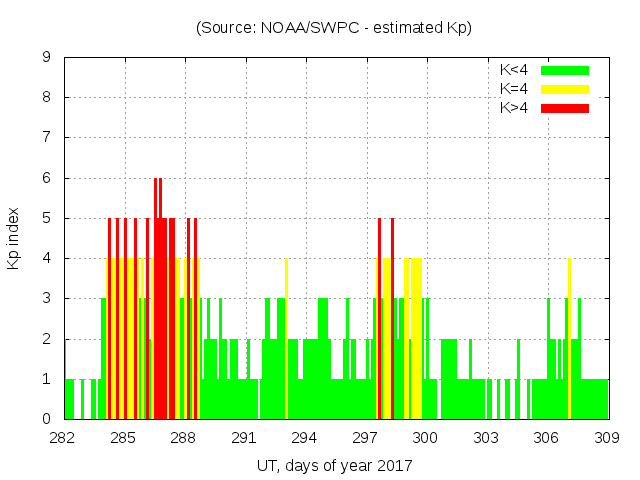Click the red K>4 legend swatch
This screenshot has width=640, height=480.
(x=565, y=107)
